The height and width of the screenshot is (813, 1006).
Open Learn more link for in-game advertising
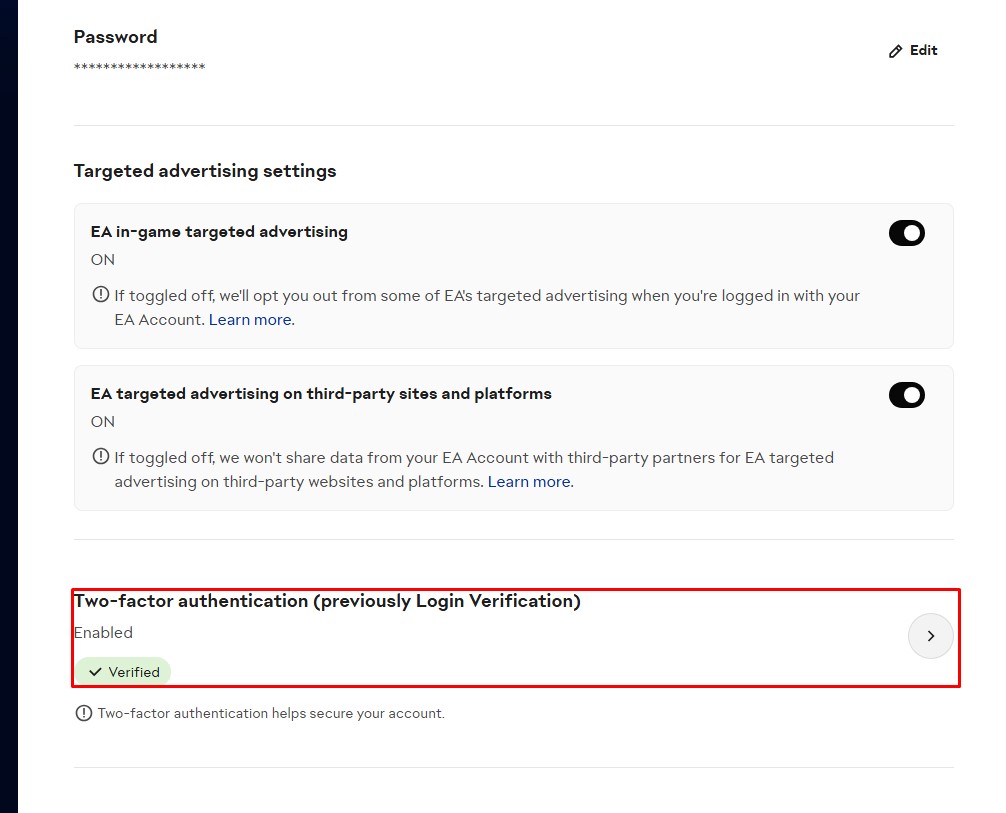tap(250, 320)
